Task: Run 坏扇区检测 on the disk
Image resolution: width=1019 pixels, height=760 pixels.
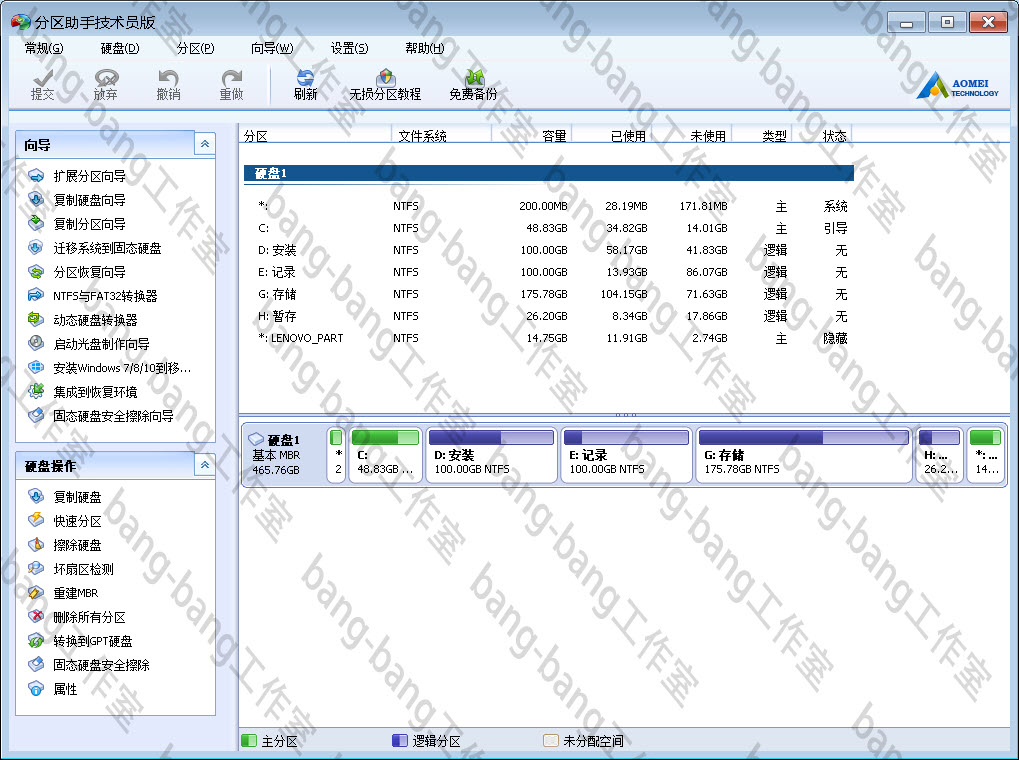Action: (x=83, y=569)
